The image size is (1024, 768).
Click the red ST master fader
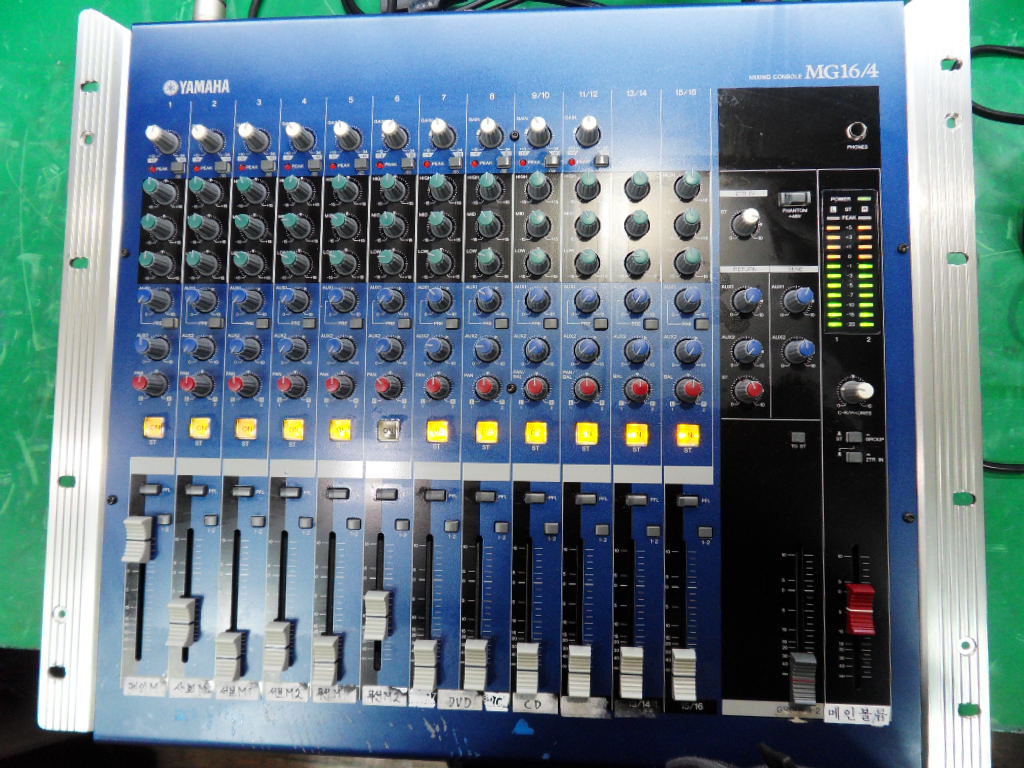[x=860, y=609]
